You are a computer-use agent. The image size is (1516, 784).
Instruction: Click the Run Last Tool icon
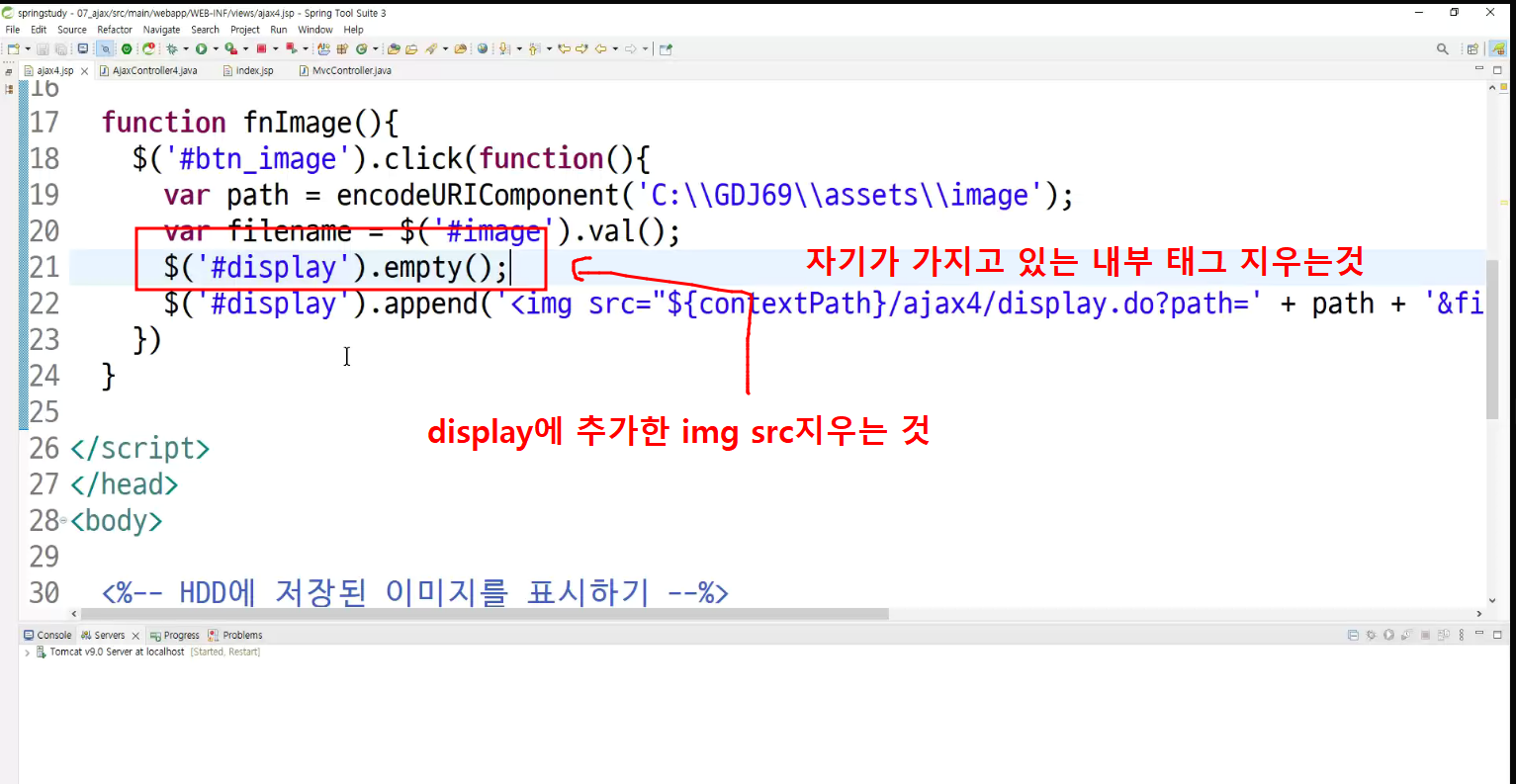point(230,48)
